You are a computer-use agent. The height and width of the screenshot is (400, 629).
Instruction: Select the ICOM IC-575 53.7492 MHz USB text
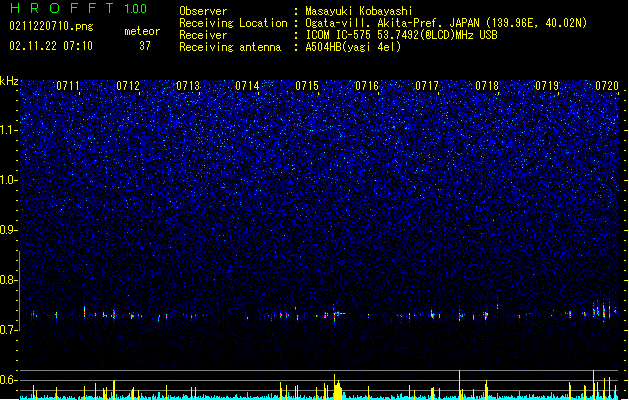402,35
